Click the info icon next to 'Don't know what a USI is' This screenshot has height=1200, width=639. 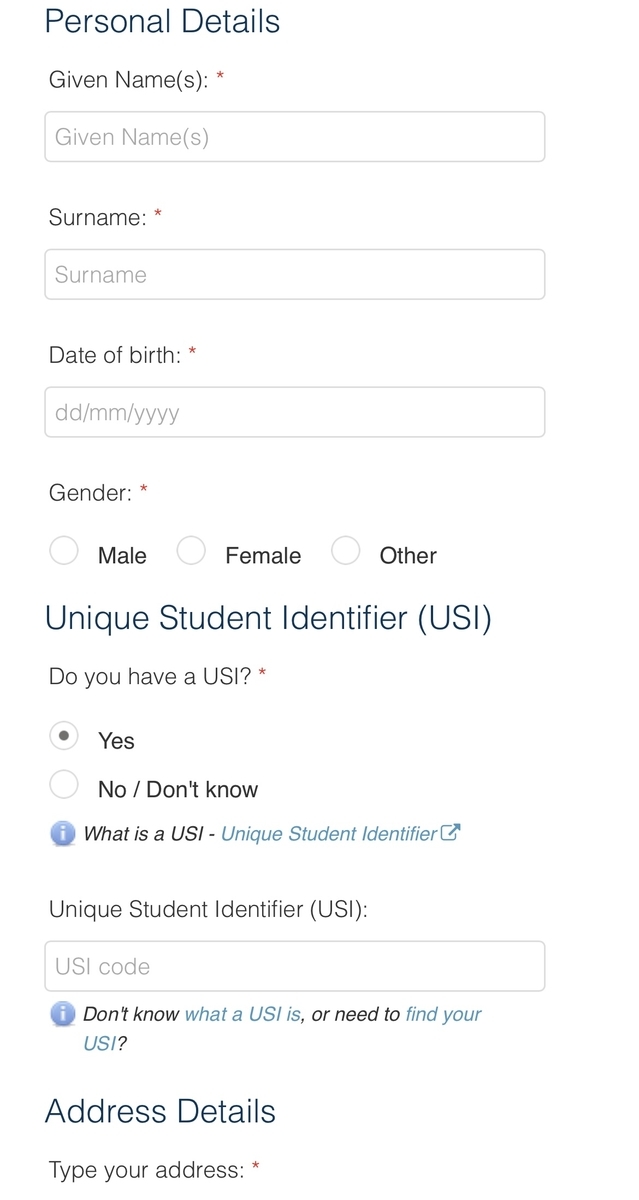coord(63,1014)
